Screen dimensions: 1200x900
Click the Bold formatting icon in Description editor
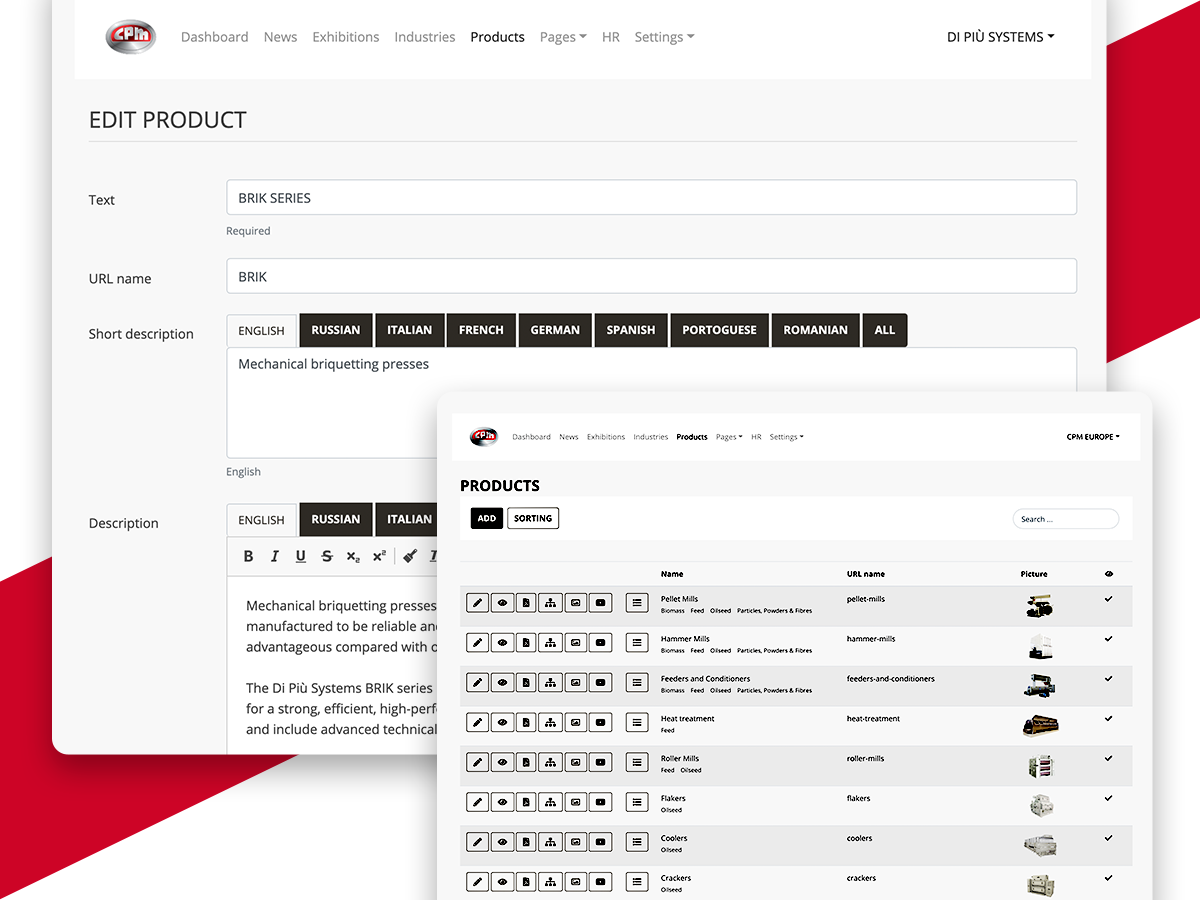pos(249,556)
